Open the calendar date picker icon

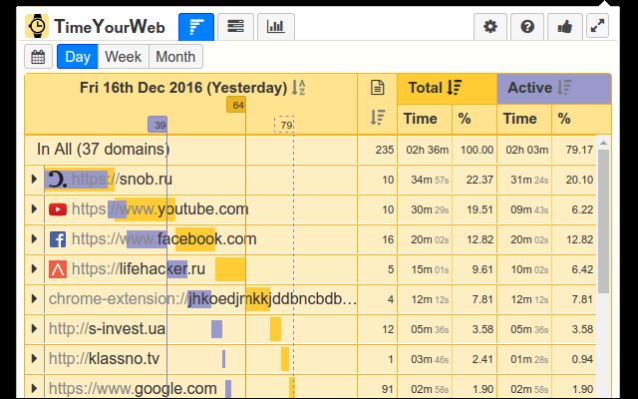click(38, 57)
